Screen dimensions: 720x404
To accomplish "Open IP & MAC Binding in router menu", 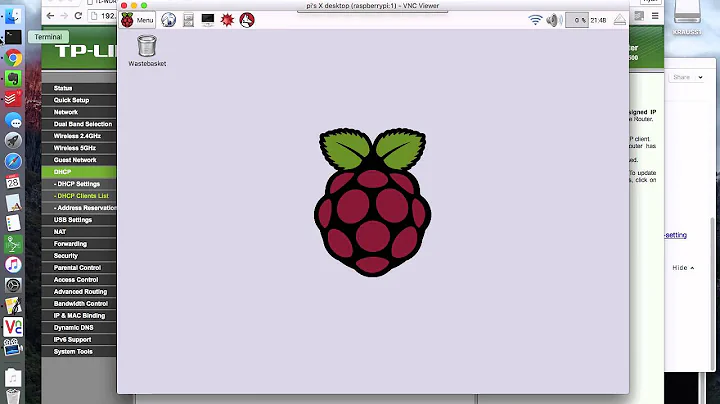I will 79,315.
